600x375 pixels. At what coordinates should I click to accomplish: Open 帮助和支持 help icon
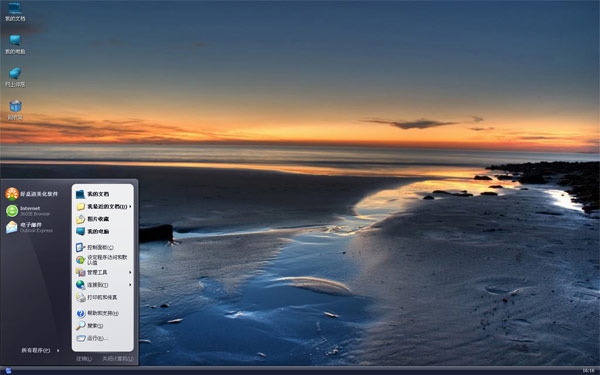click(x=103, y=313)
